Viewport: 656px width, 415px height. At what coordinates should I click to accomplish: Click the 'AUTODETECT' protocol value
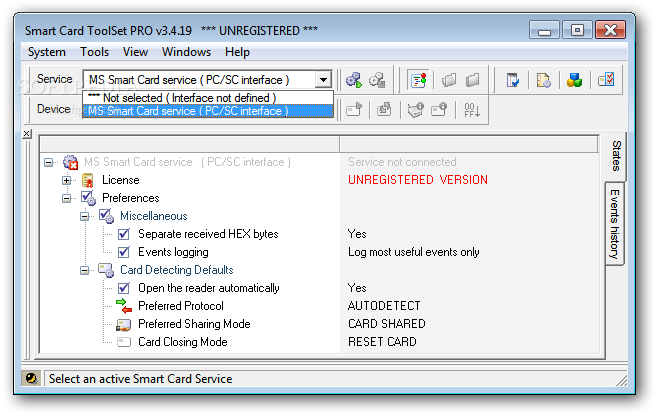[x=384, y=306]
